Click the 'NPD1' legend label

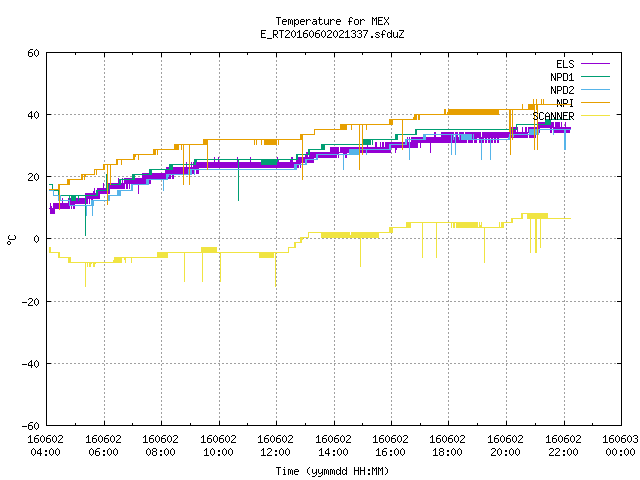click(562, 77)
